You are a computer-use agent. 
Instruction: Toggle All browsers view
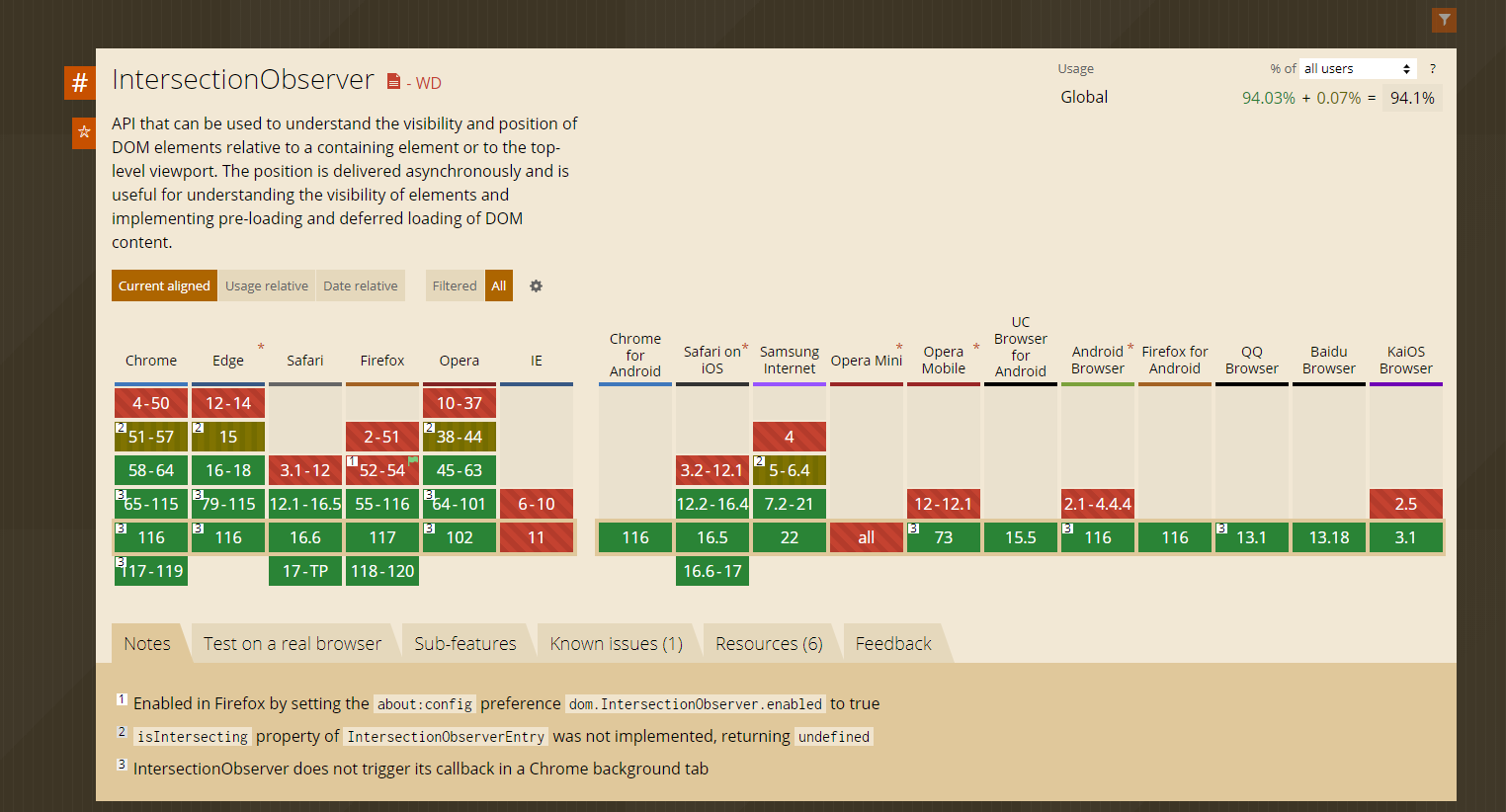(x=499, y=285)
